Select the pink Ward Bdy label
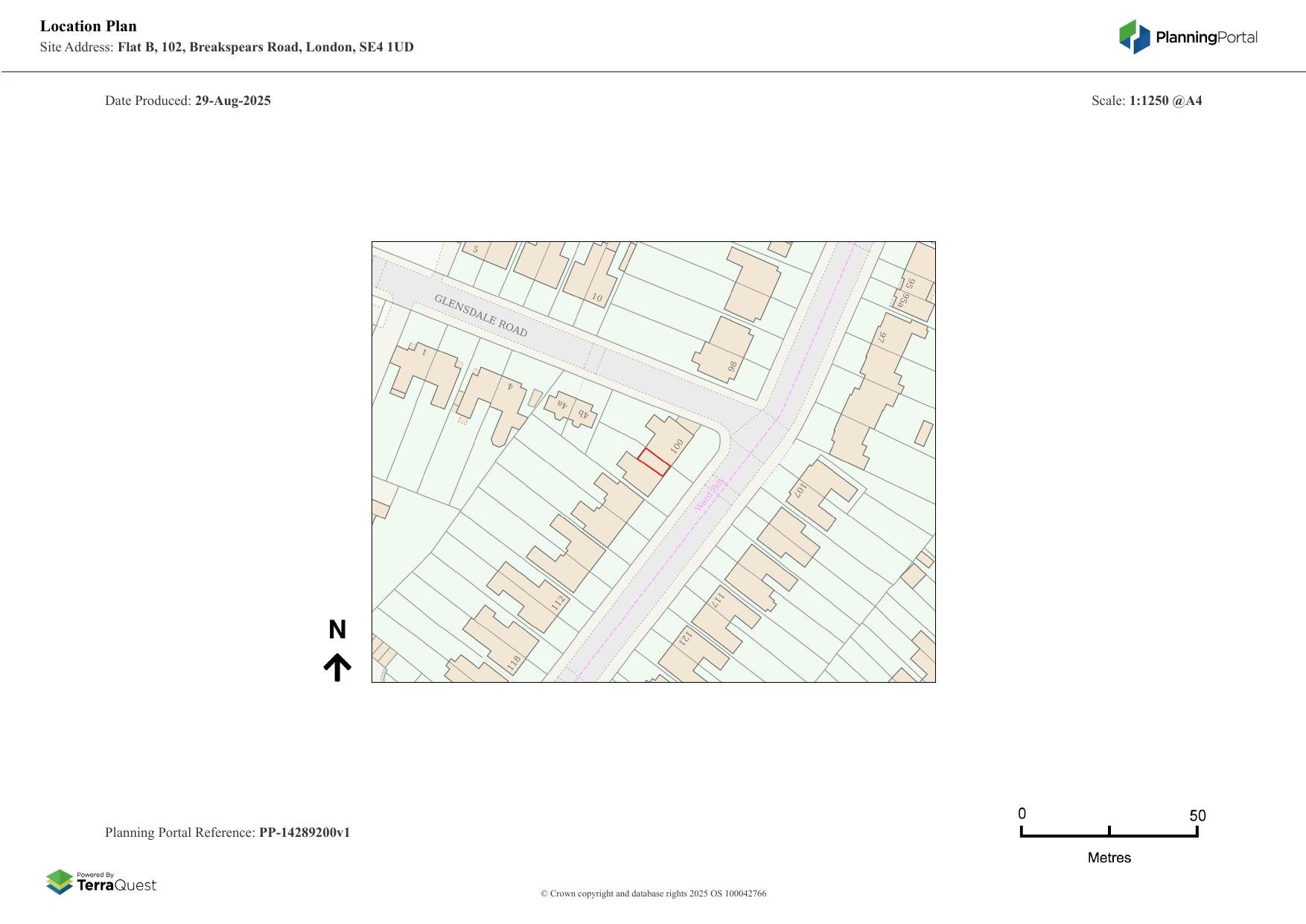Viewport: 1306px width, 924px height. coord(709,494)
